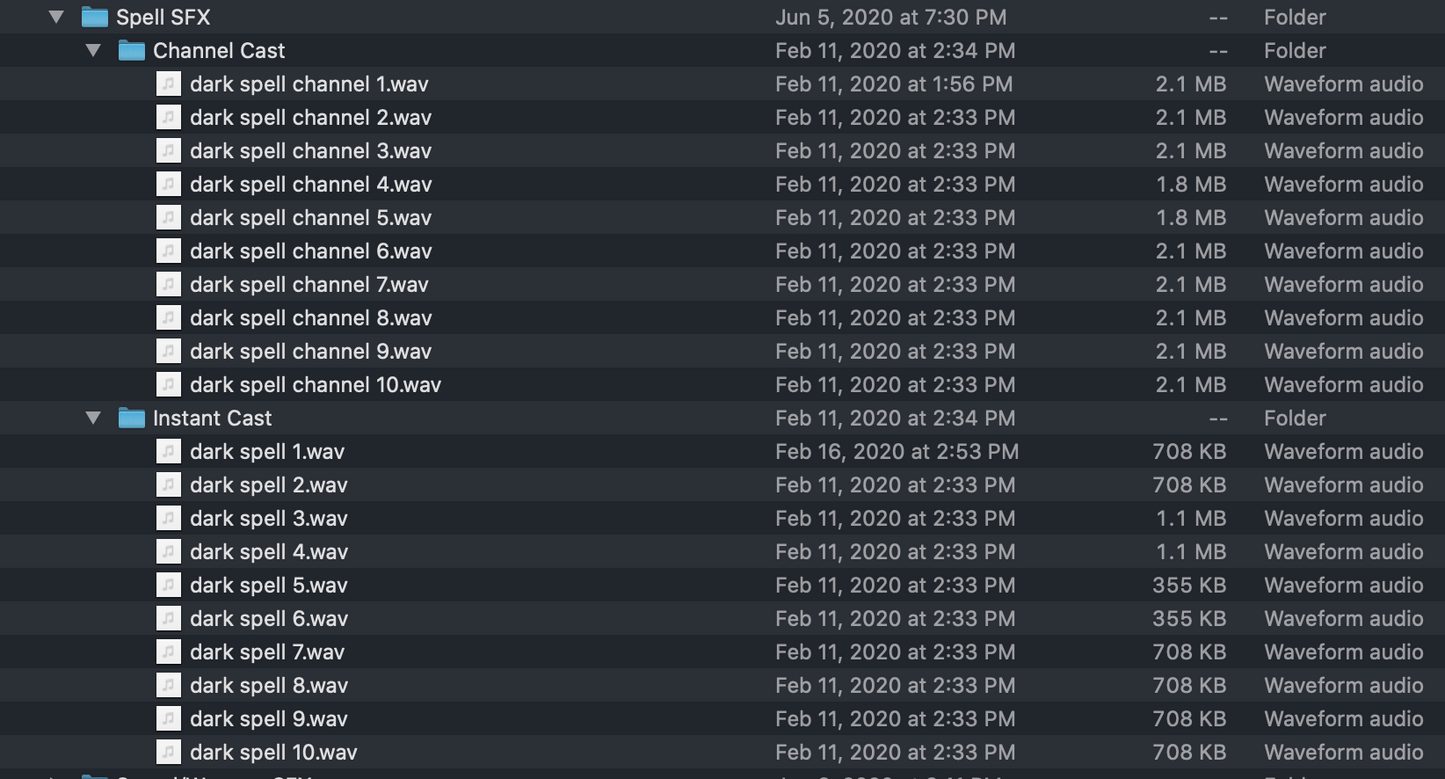
Task: Select dark spell 9.wav in list
Action: tap(268, 719)
